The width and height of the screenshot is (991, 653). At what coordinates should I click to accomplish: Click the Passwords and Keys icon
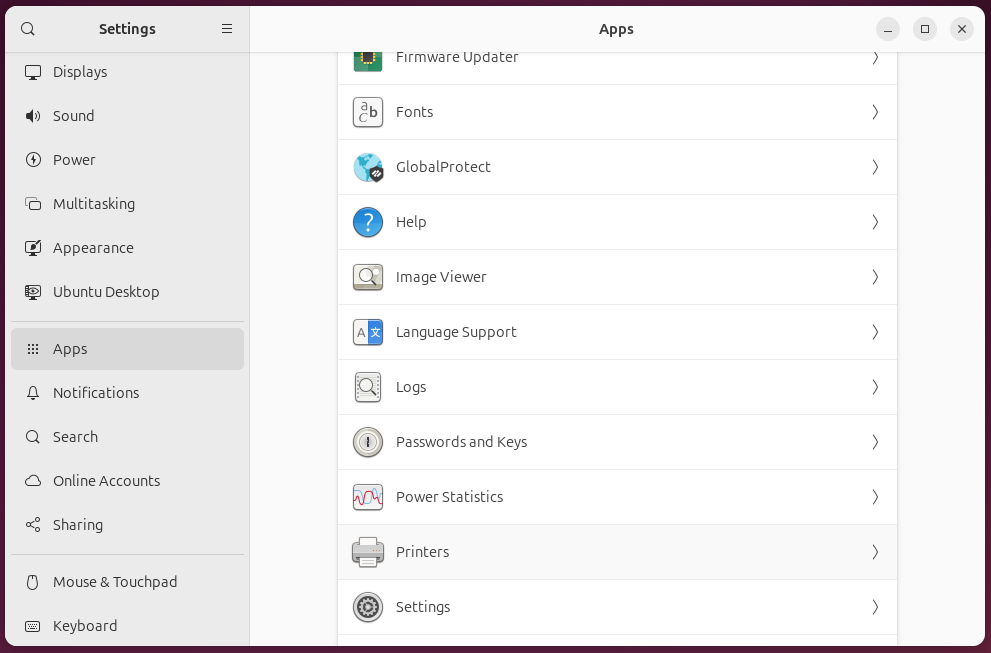[368, 442]
